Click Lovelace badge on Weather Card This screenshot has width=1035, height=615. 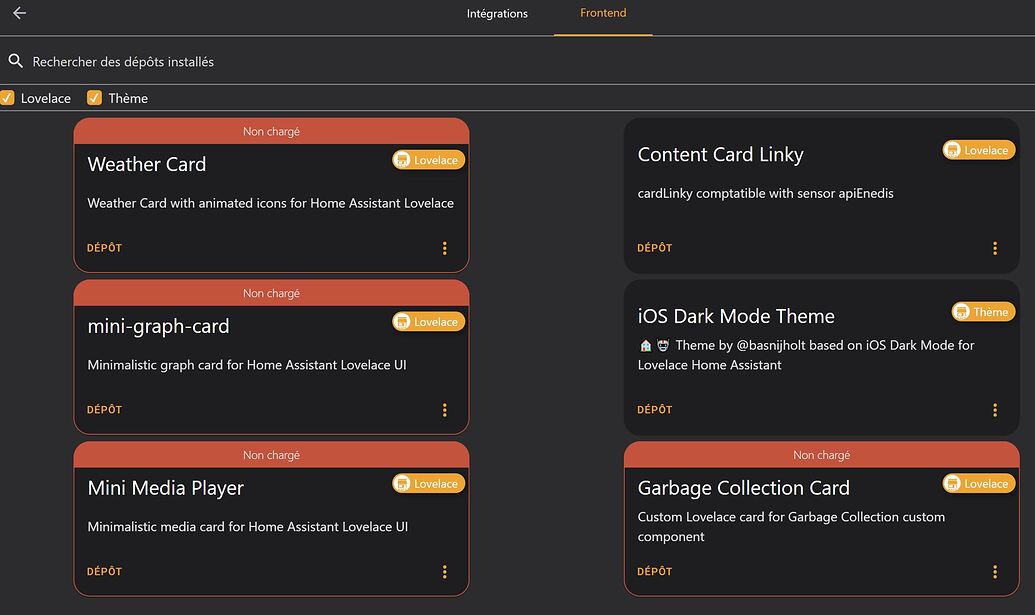pyautogui.click(x=428, y=160)
